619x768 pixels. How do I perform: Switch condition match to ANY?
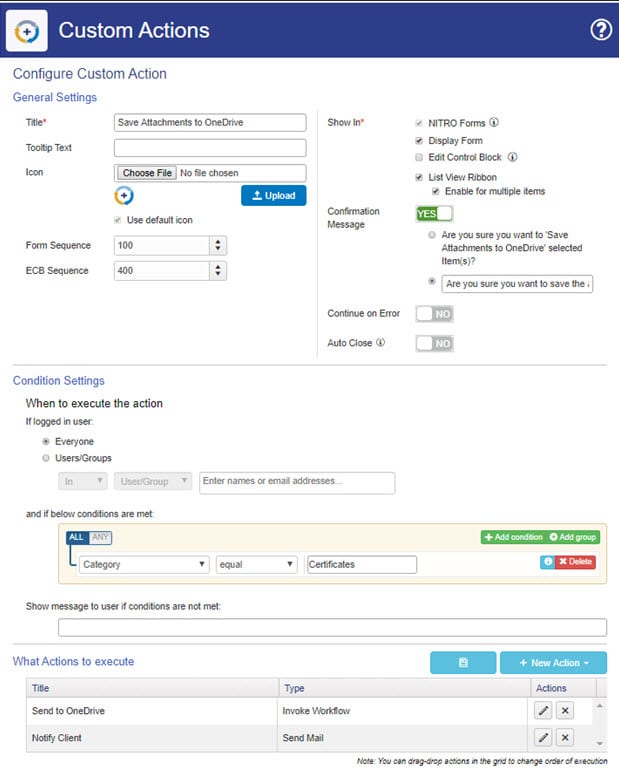click(101, 537)
